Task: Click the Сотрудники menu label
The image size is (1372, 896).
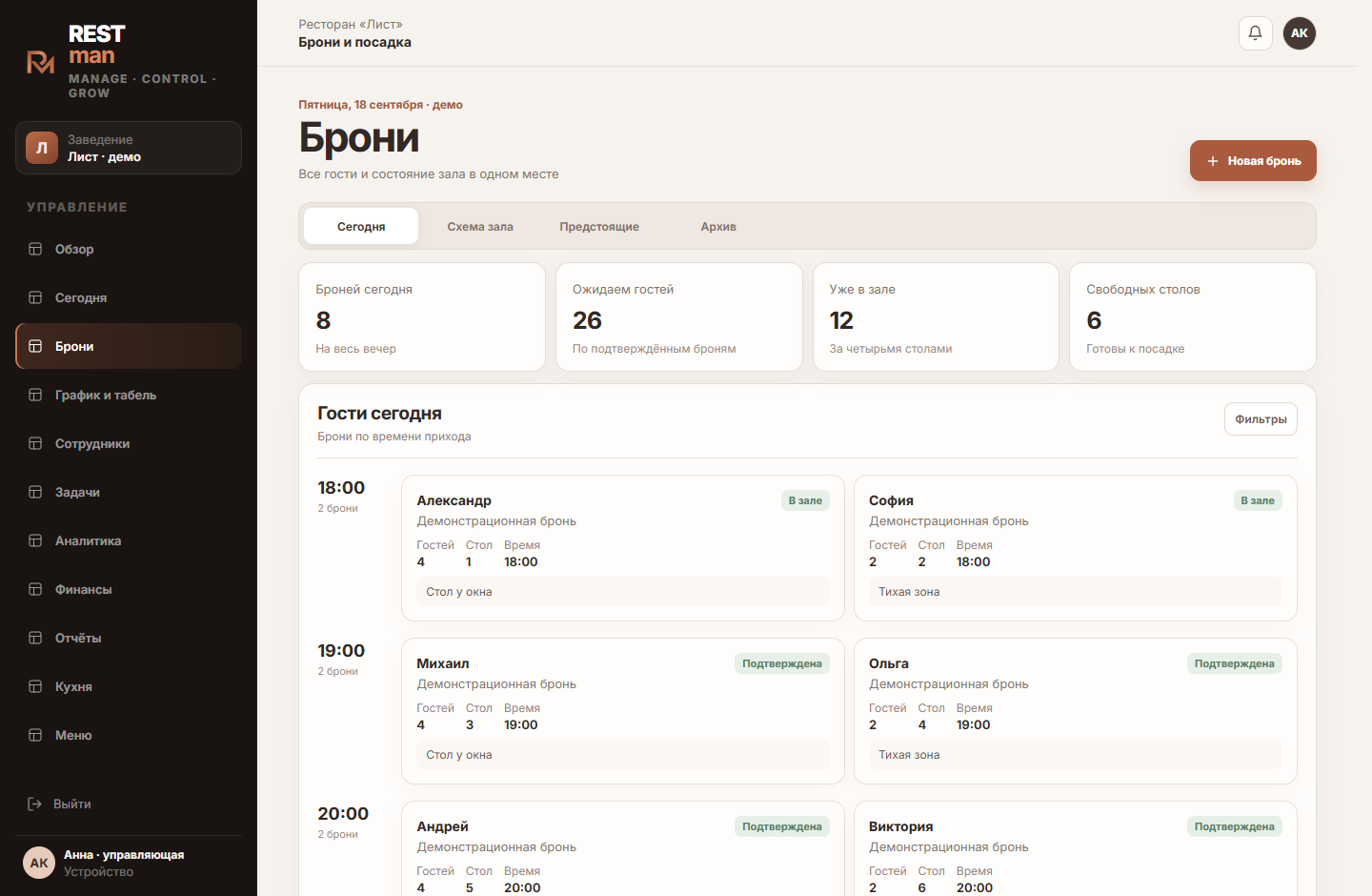Action: click(92, 444)
